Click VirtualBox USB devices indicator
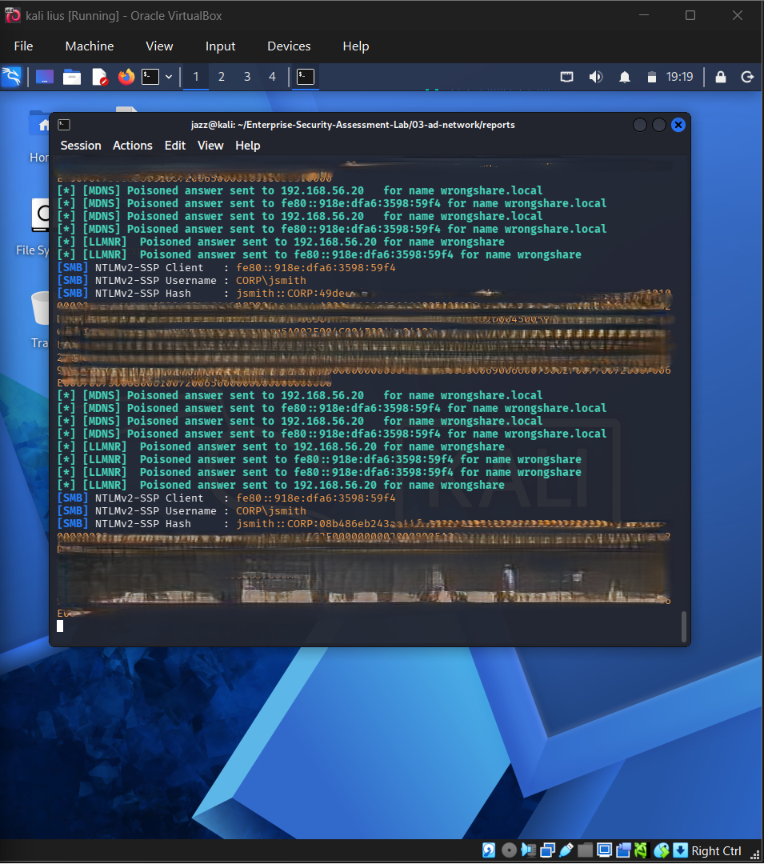Image resolution: width=764 pixels, height=864 pixels. pyautogui.click(x=566, y=850)
